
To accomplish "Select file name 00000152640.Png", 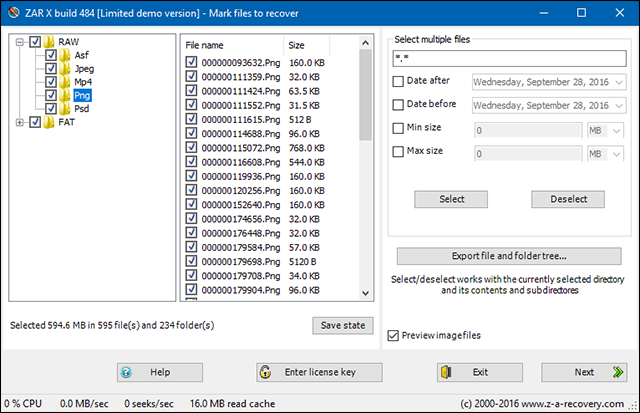I will 241,204.
